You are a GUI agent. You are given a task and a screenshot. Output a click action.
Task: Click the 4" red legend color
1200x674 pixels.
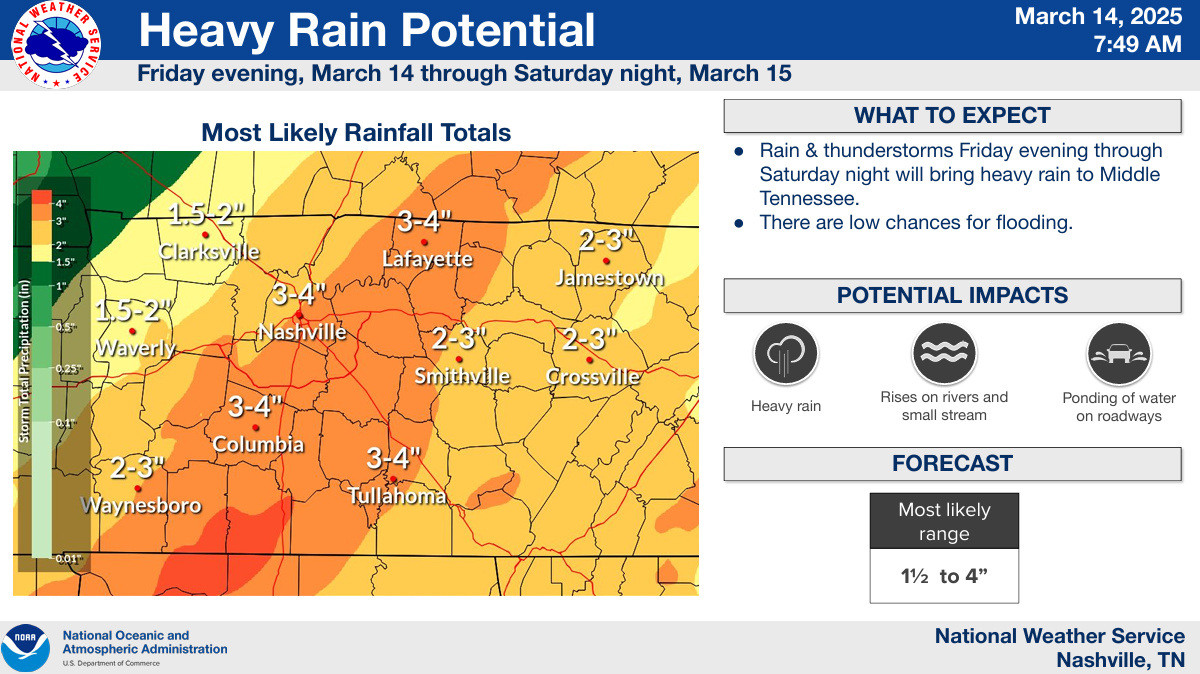tap(41, 198)
